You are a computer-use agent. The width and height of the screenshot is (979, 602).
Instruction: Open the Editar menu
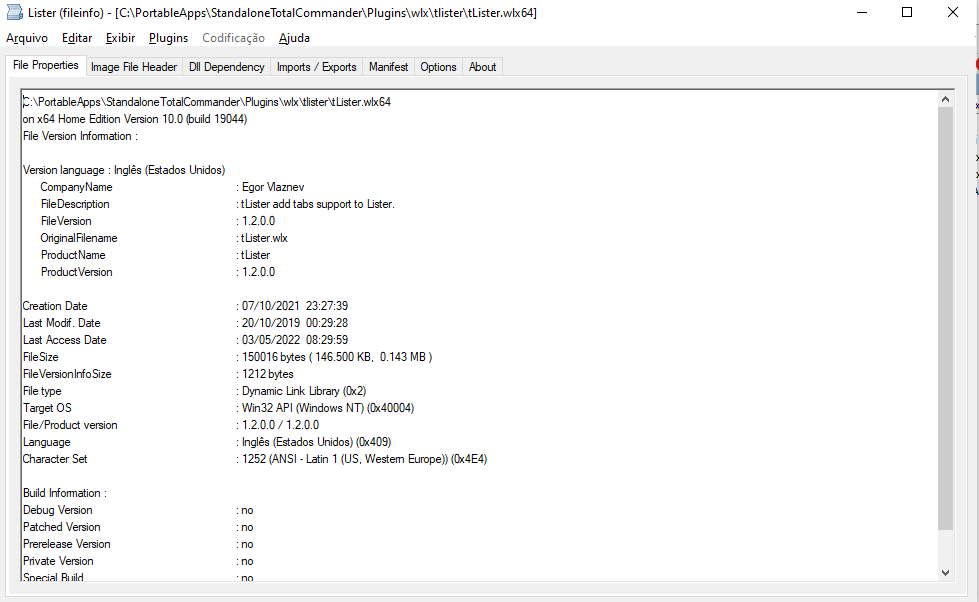(x=76, y=37)
